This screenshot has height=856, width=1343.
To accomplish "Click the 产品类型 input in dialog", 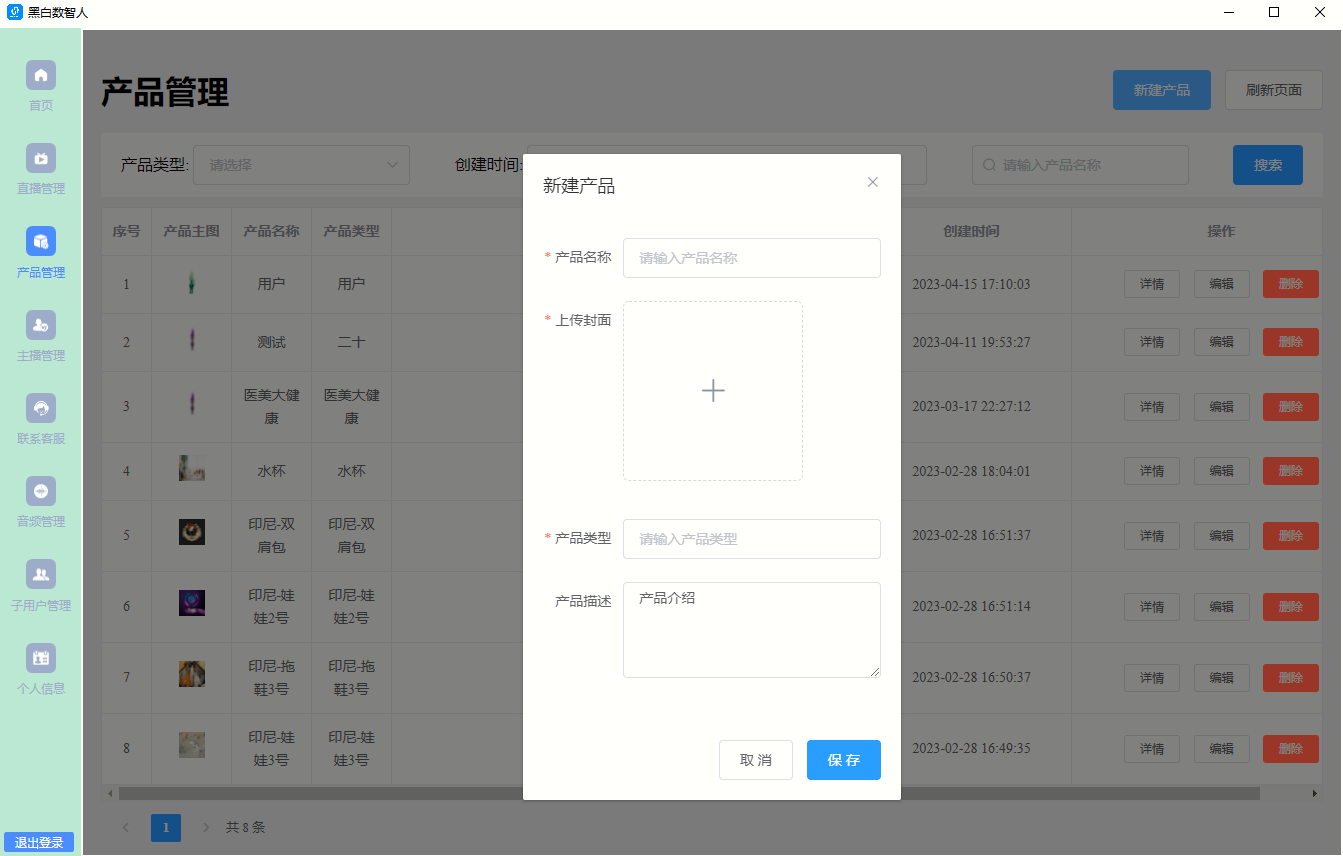I will (752, 539).
